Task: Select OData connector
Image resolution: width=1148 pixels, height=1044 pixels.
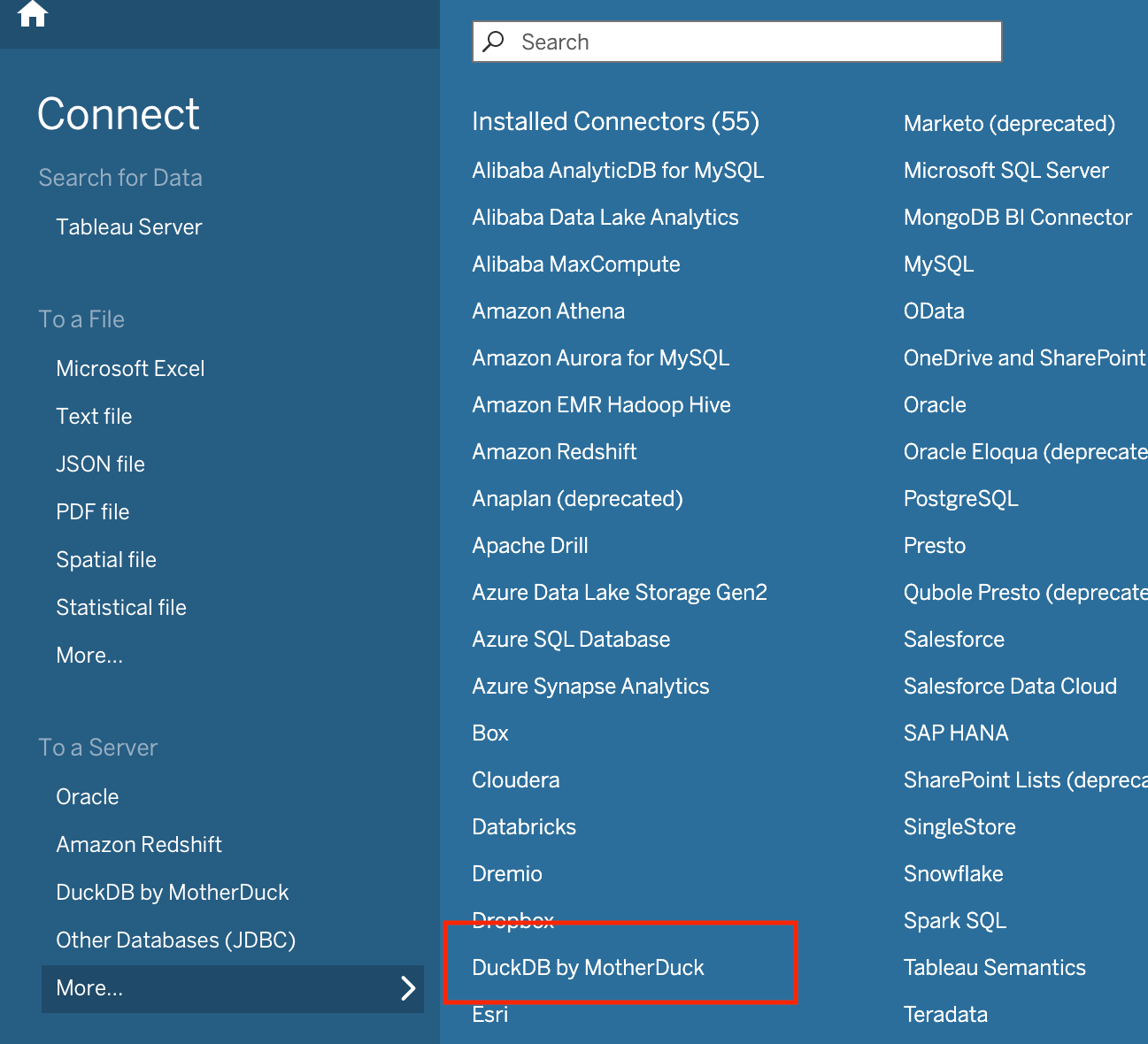Action: (x=934, y=311)
